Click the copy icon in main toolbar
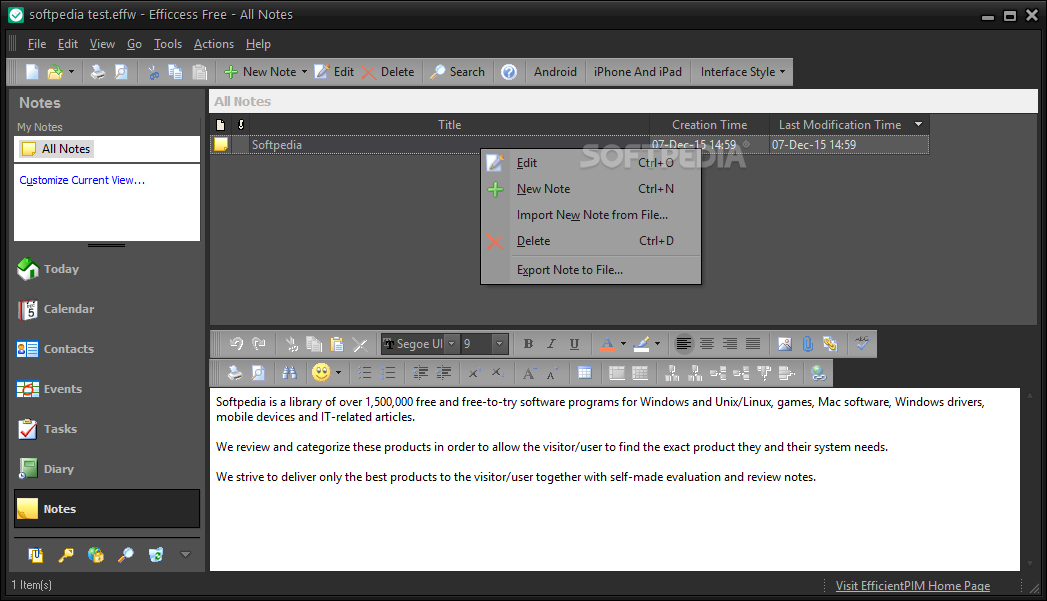The height and width of the screenshot is (601, 1047). [x=176, y=71]
